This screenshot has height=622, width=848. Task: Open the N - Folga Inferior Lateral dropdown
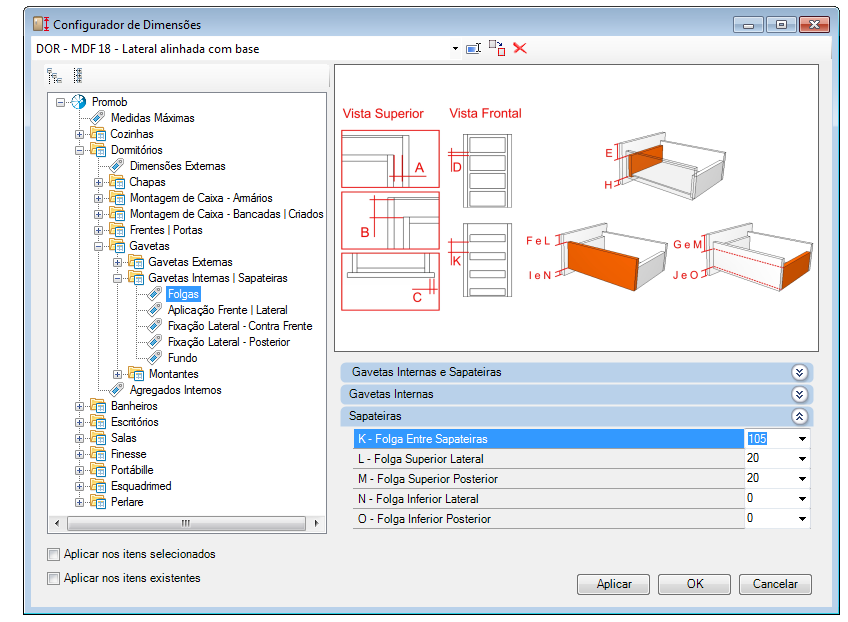coord(802,499)
